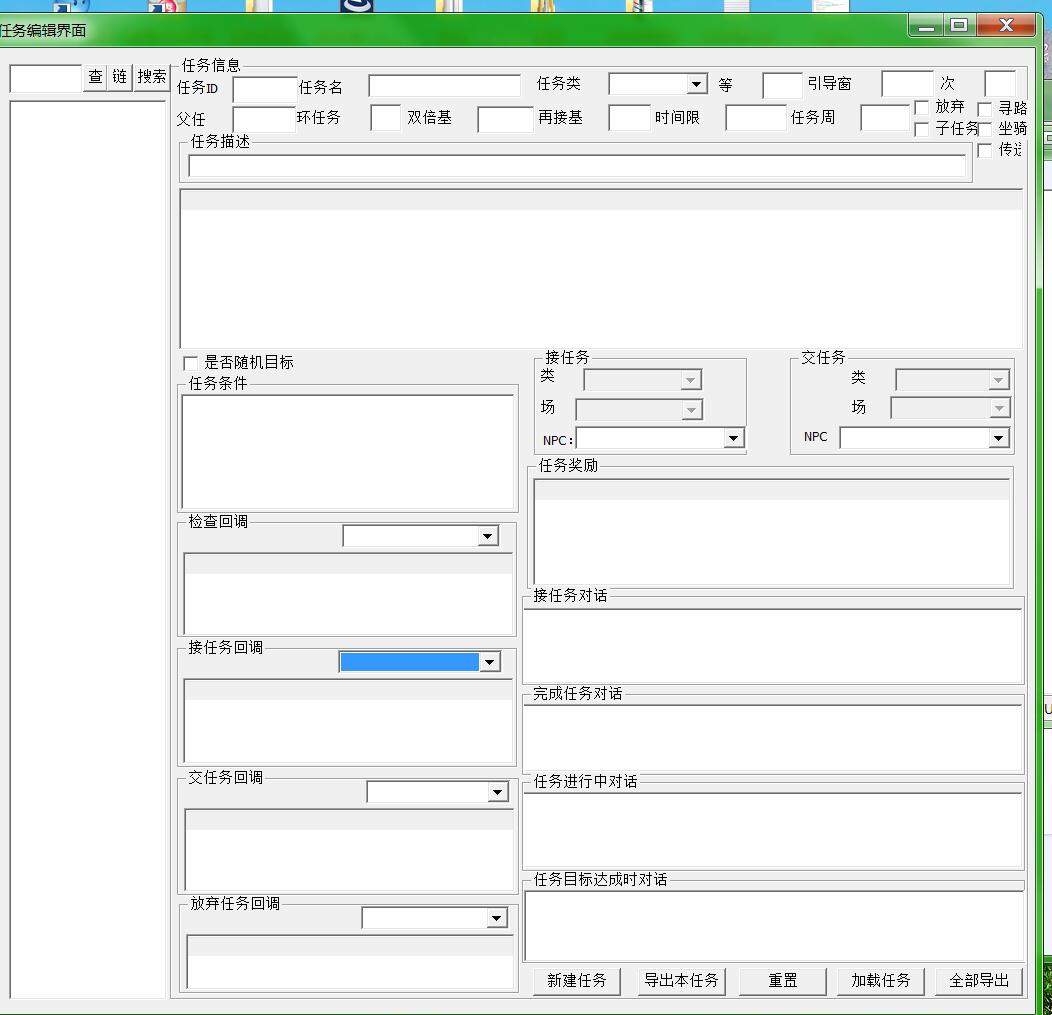Image resolution: width=1052 pixels, height=1015 pixels.
Task: Focus the 任务描述 text field
Action: [577, 167]
